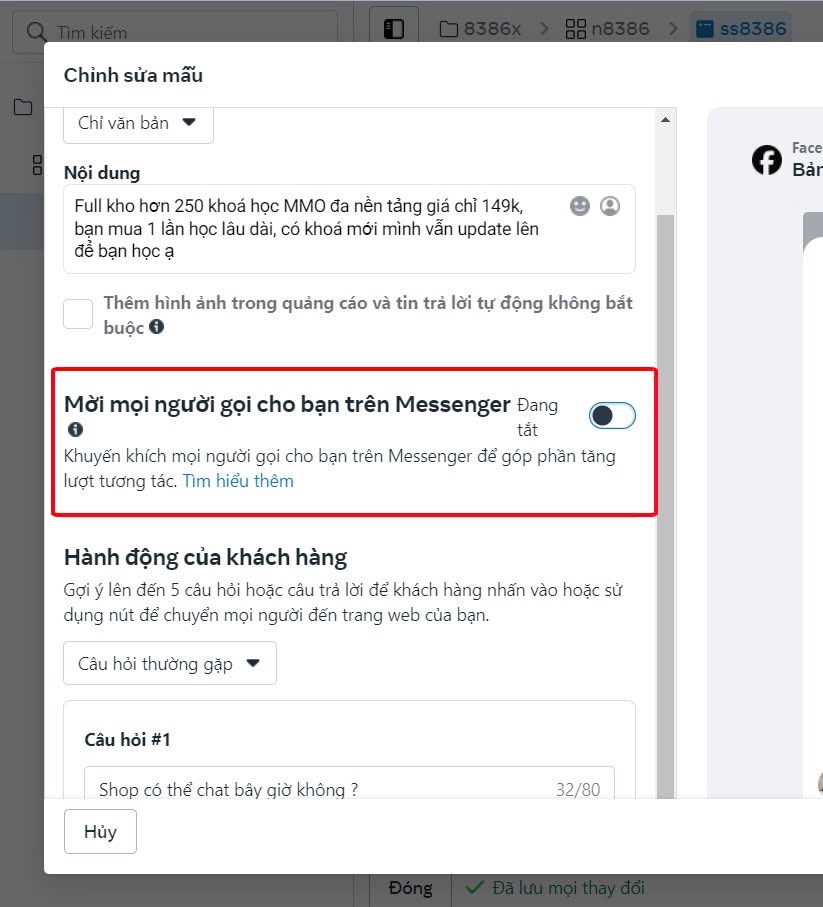Click info icon beside image checkbox label

click(x=157, y=327)
